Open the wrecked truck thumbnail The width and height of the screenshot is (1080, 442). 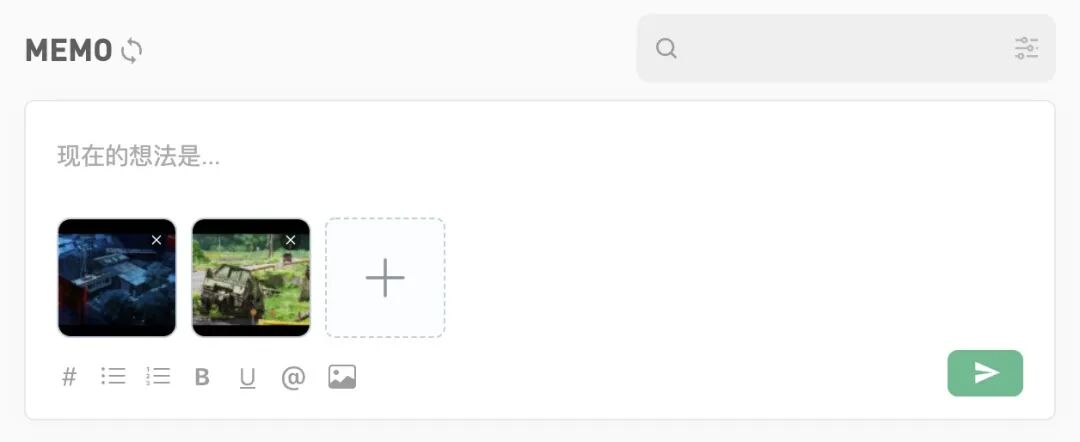(x=251, y=277)
